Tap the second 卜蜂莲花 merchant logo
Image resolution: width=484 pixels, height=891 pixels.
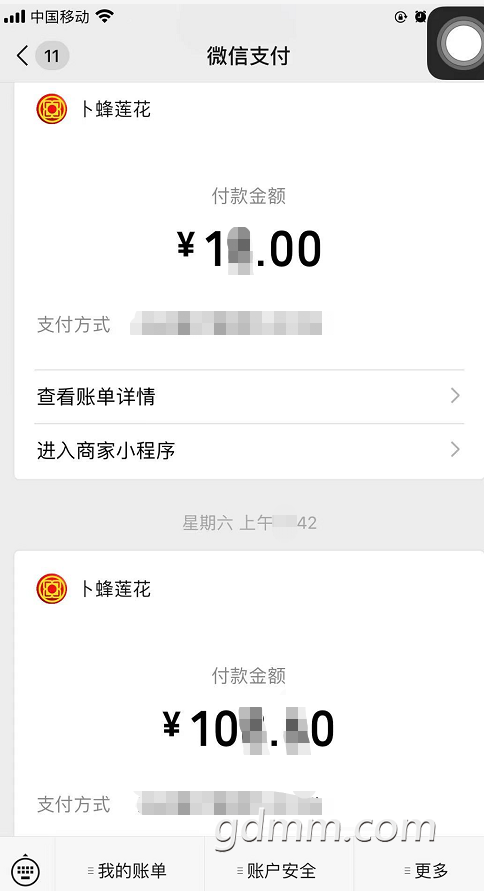pos(52,588)
